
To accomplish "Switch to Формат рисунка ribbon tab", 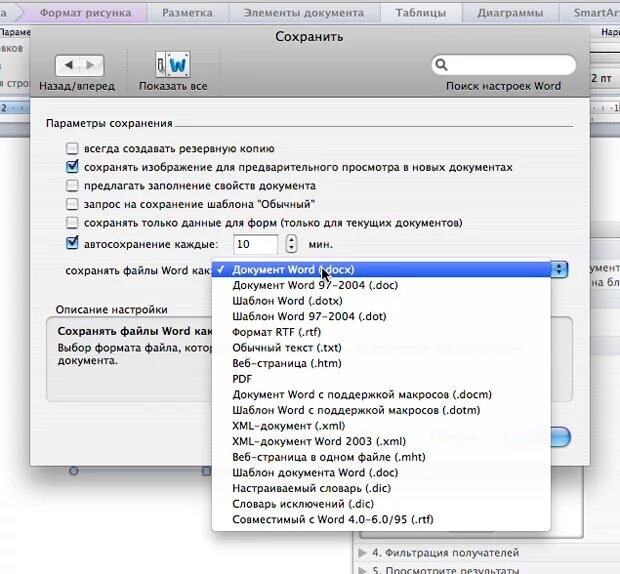I will [x=85, y=13].
